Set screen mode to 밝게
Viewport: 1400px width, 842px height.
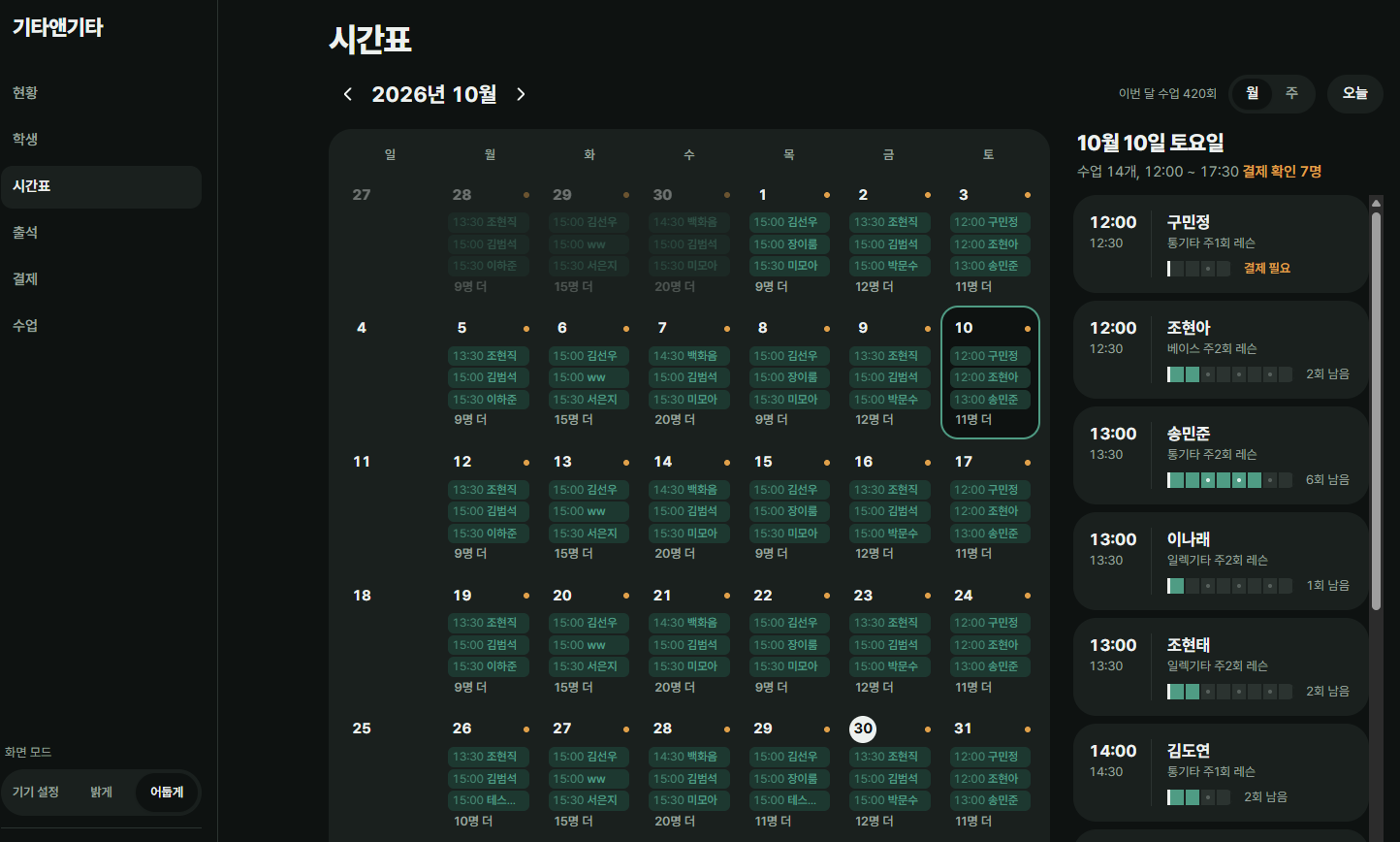102,793
